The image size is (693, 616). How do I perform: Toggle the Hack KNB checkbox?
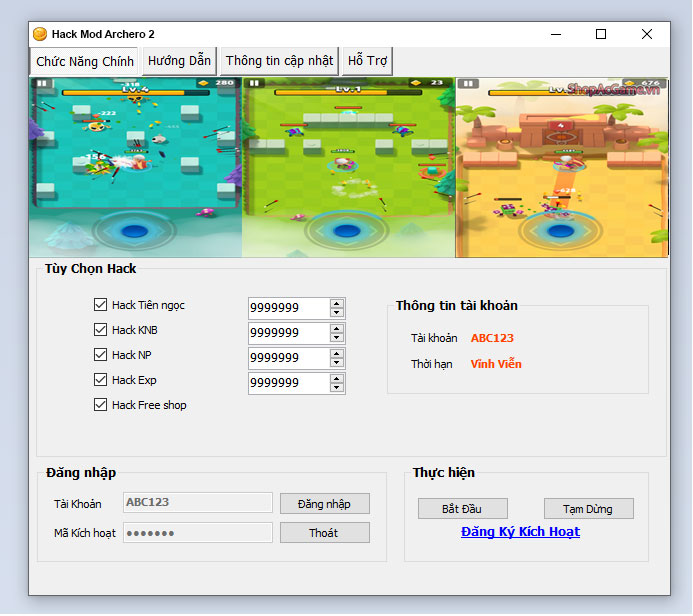click(x=100, y=330)
